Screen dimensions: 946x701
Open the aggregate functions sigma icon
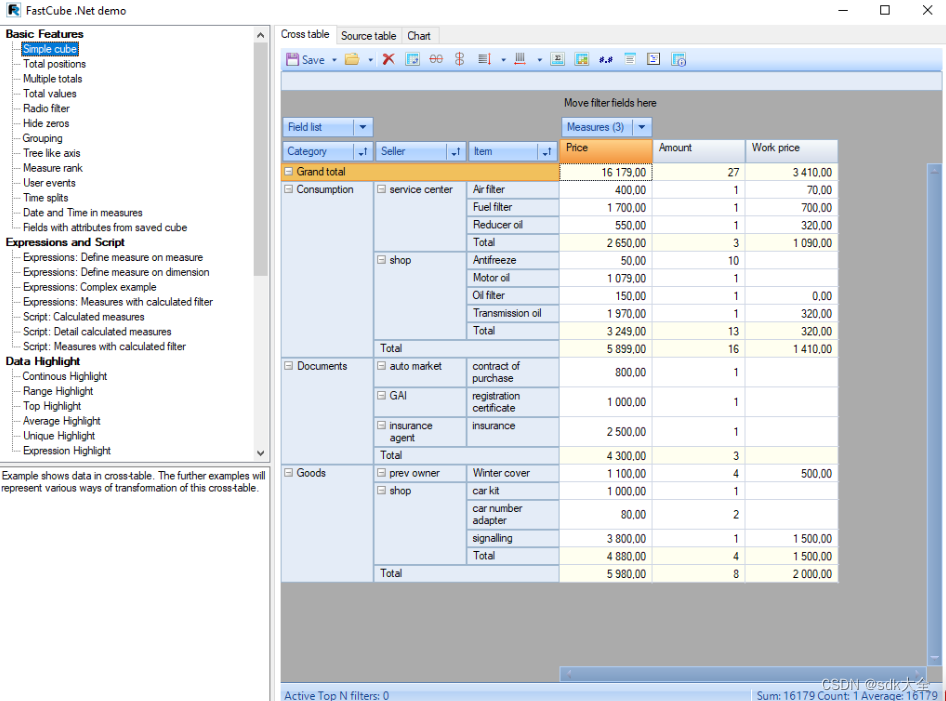pos(557,59)
